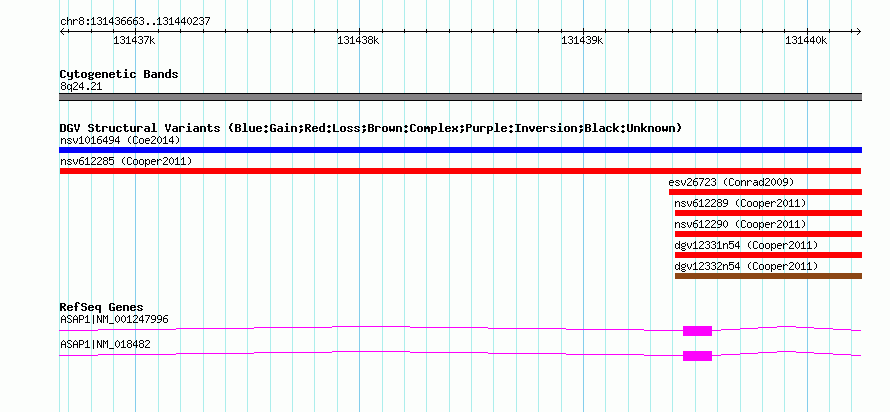
Task: Click the 131440k ruler mark
Action: point(807,40)
